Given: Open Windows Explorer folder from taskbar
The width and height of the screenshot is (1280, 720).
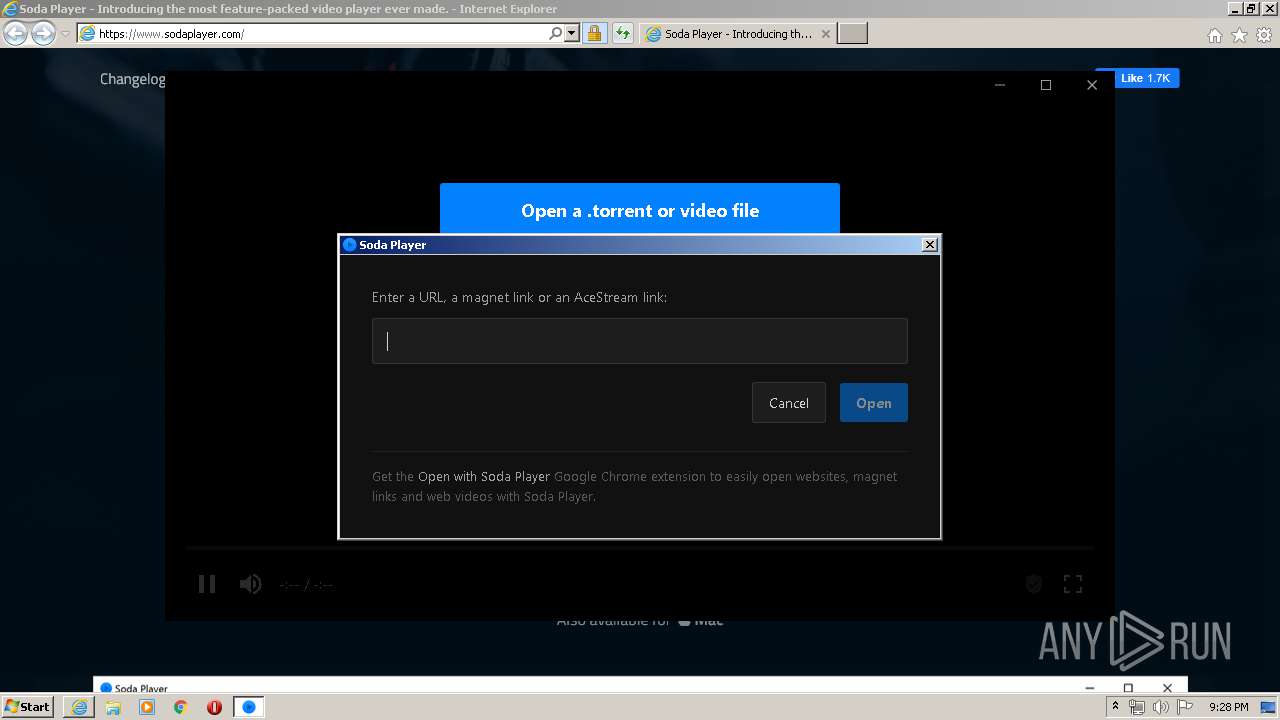Looking at the screenshot, I should pyautogui.click(x=113, y=707).
